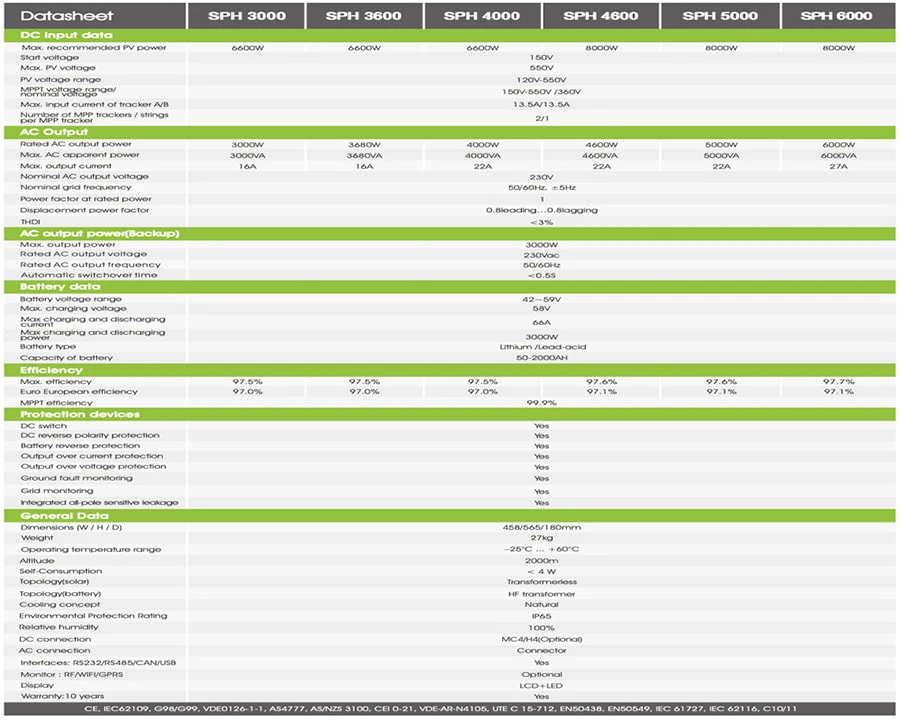This screenshot has width=900, height=720.
Task: Select the "27kg" weight value
Action: 541,538
